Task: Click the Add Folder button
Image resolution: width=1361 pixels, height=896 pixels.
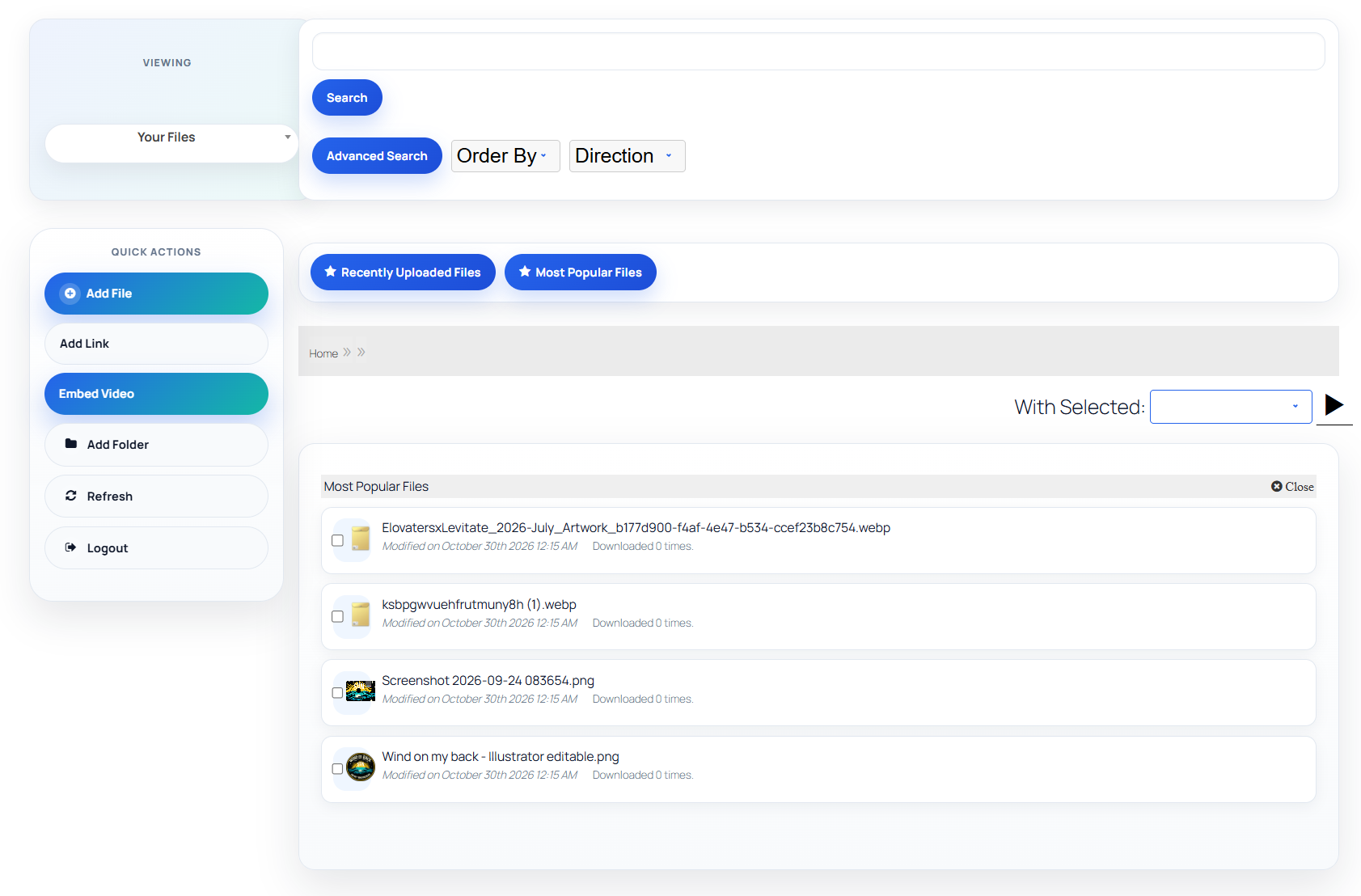Action: [156, 445]
